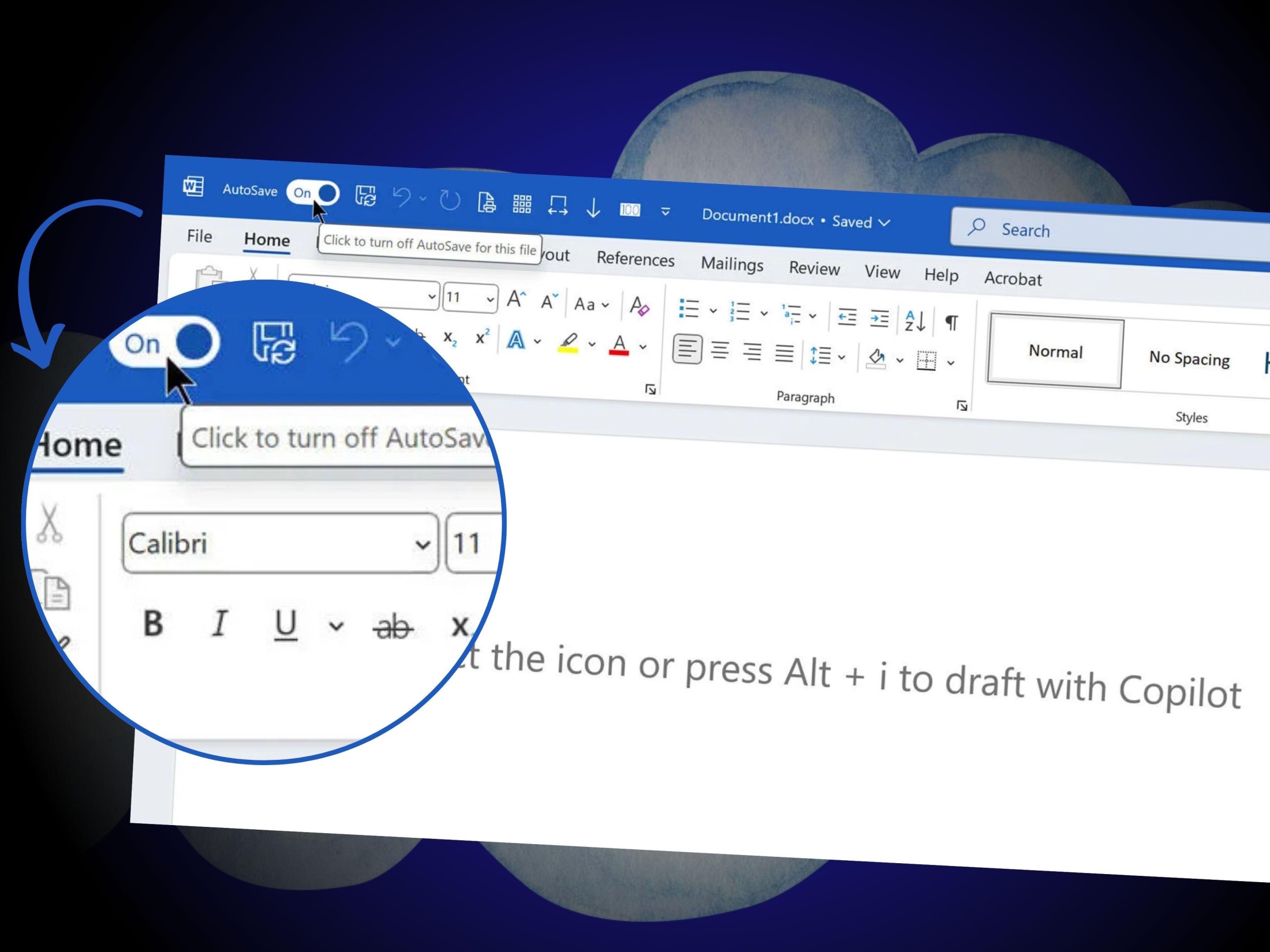Screen dimensions: 1270x952
Task: Expand the Saved status dropdown beside Document1.docx
Action: coord(884,223)
